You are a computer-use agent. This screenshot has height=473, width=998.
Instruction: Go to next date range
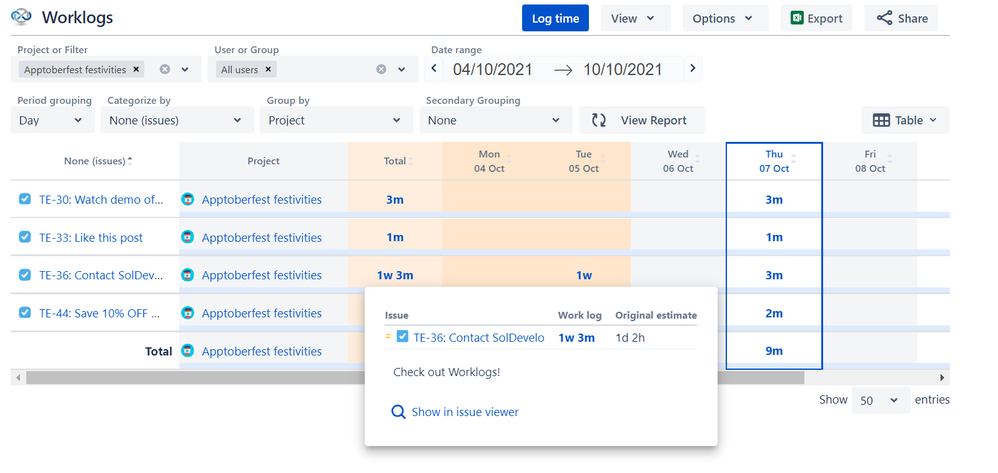point(693,68)
